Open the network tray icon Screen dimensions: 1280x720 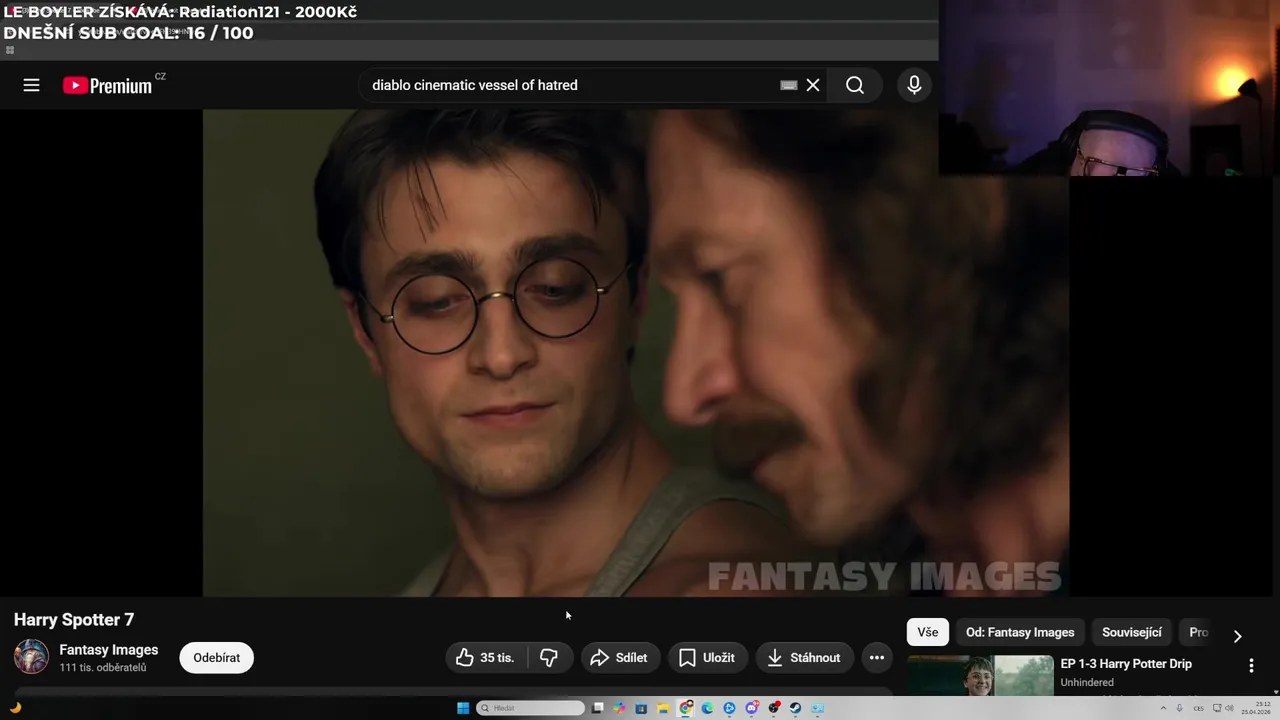point(1217,708)
